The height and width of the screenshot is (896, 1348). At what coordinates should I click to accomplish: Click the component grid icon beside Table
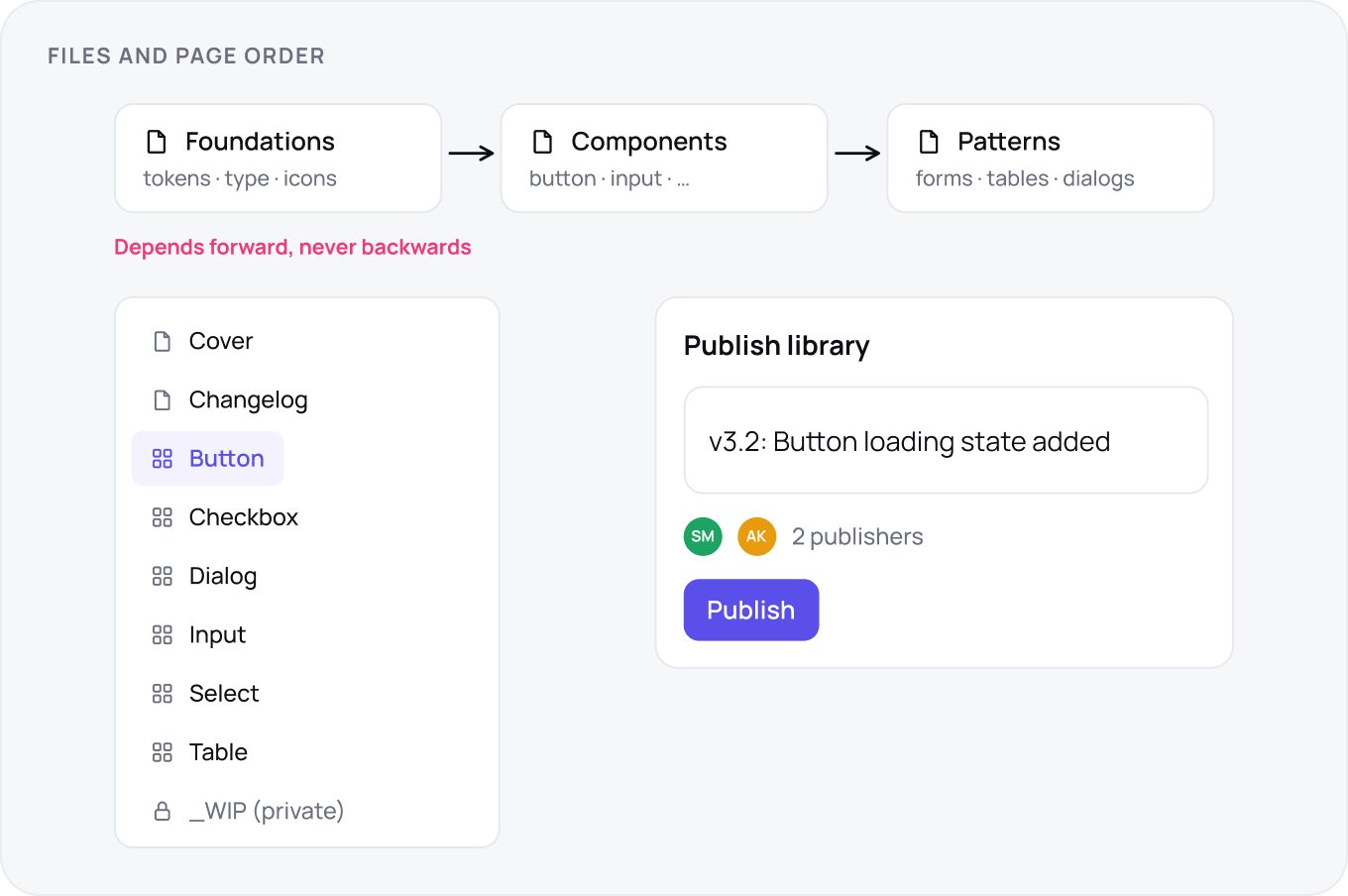point(163,753)
